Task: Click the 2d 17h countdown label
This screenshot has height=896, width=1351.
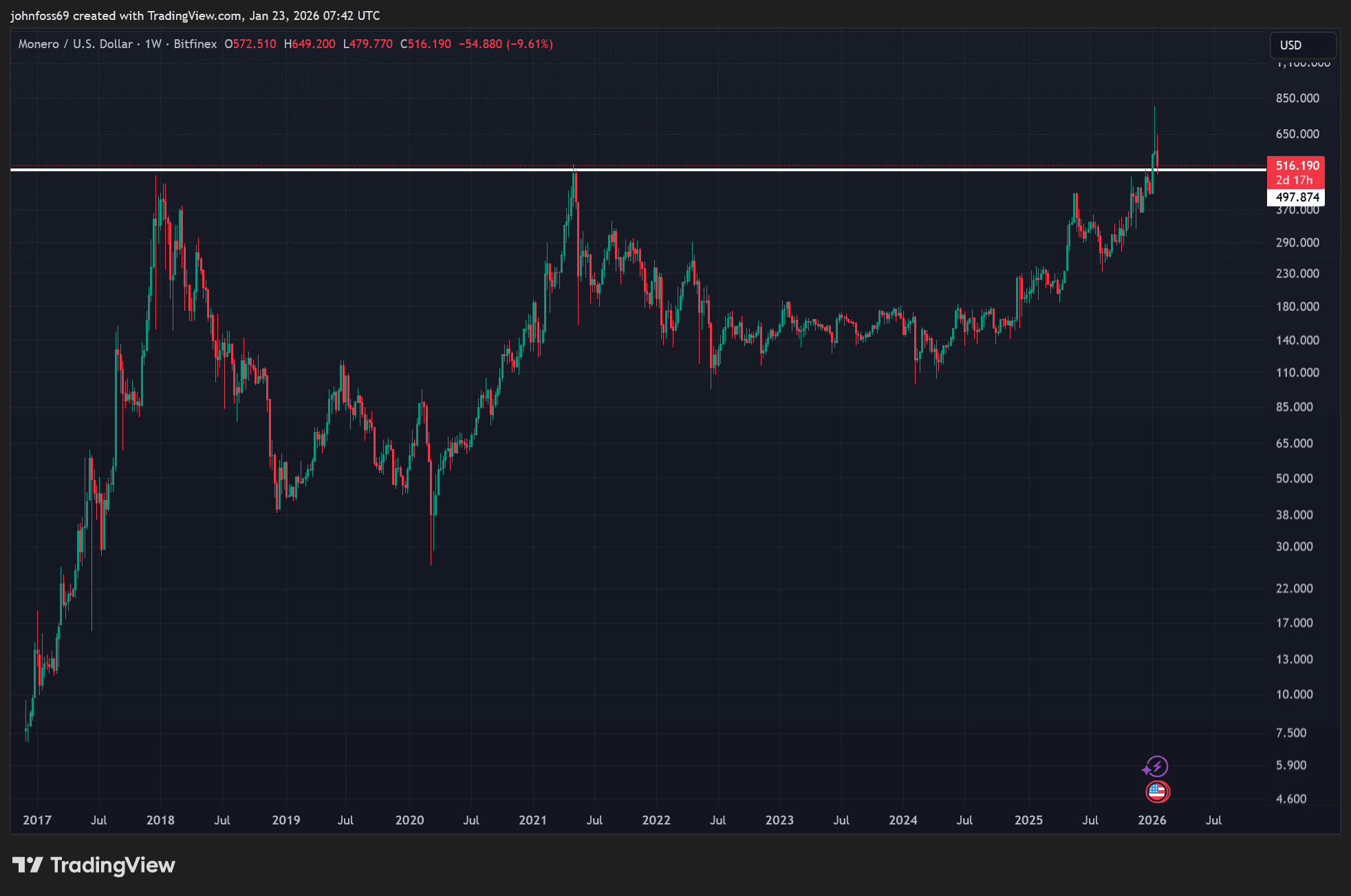Action: [x=1294, y=180]
